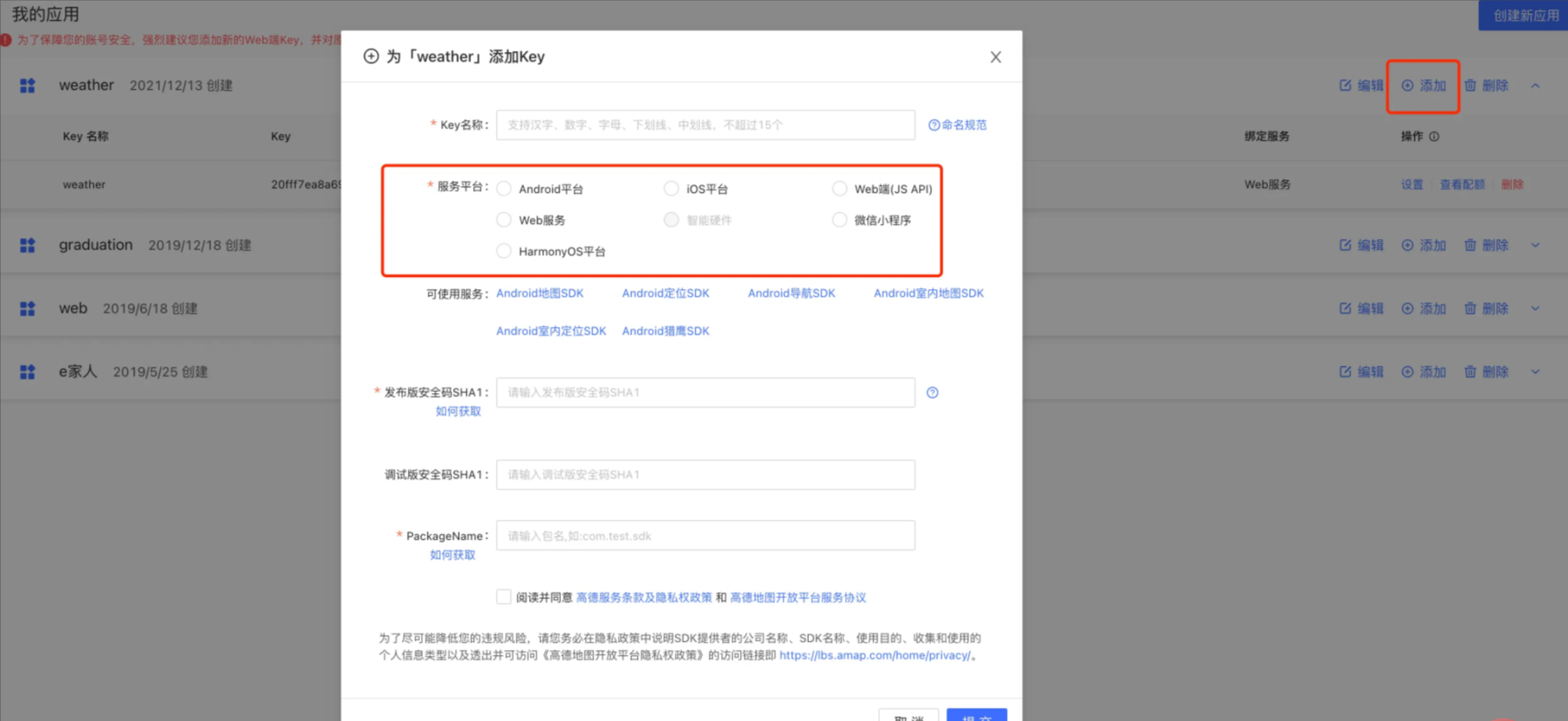This screenshot has width=1568, height=721.
Task: Close the add Key dialog
Action: click(x=995, y=57)
